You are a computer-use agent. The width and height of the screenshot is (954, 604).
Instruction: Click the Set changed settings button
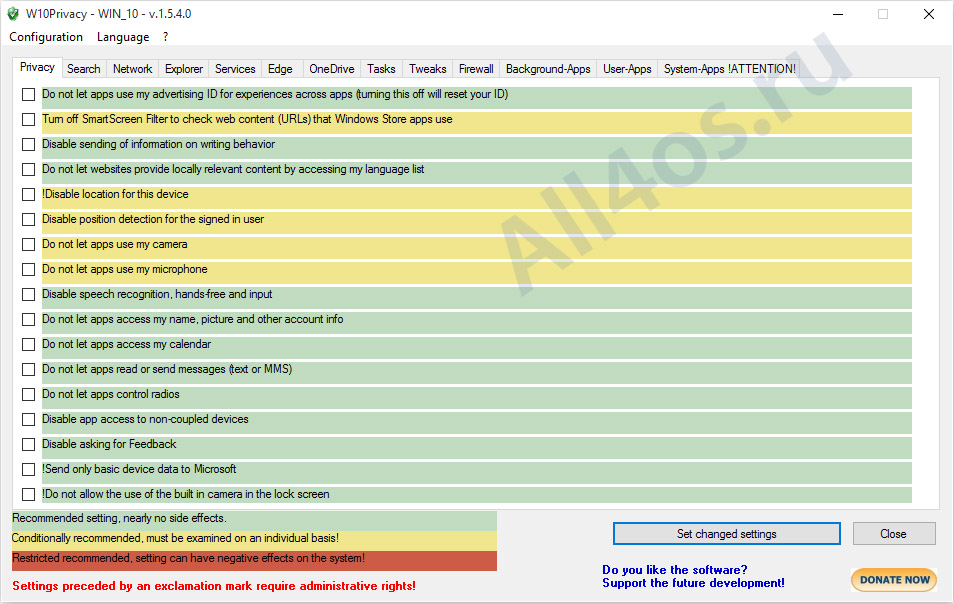tap(726, 533)
